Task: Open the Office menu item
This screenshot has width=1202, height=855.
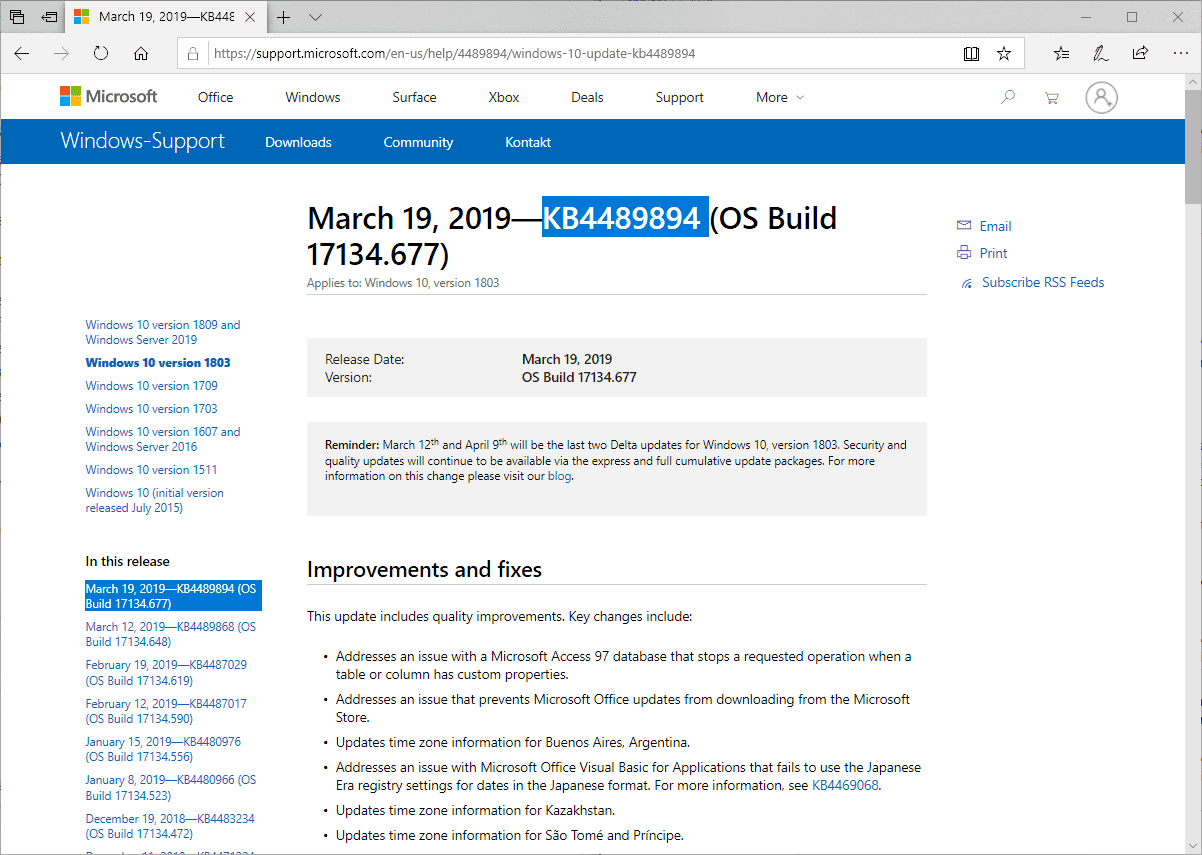Action: coord(215,97)
